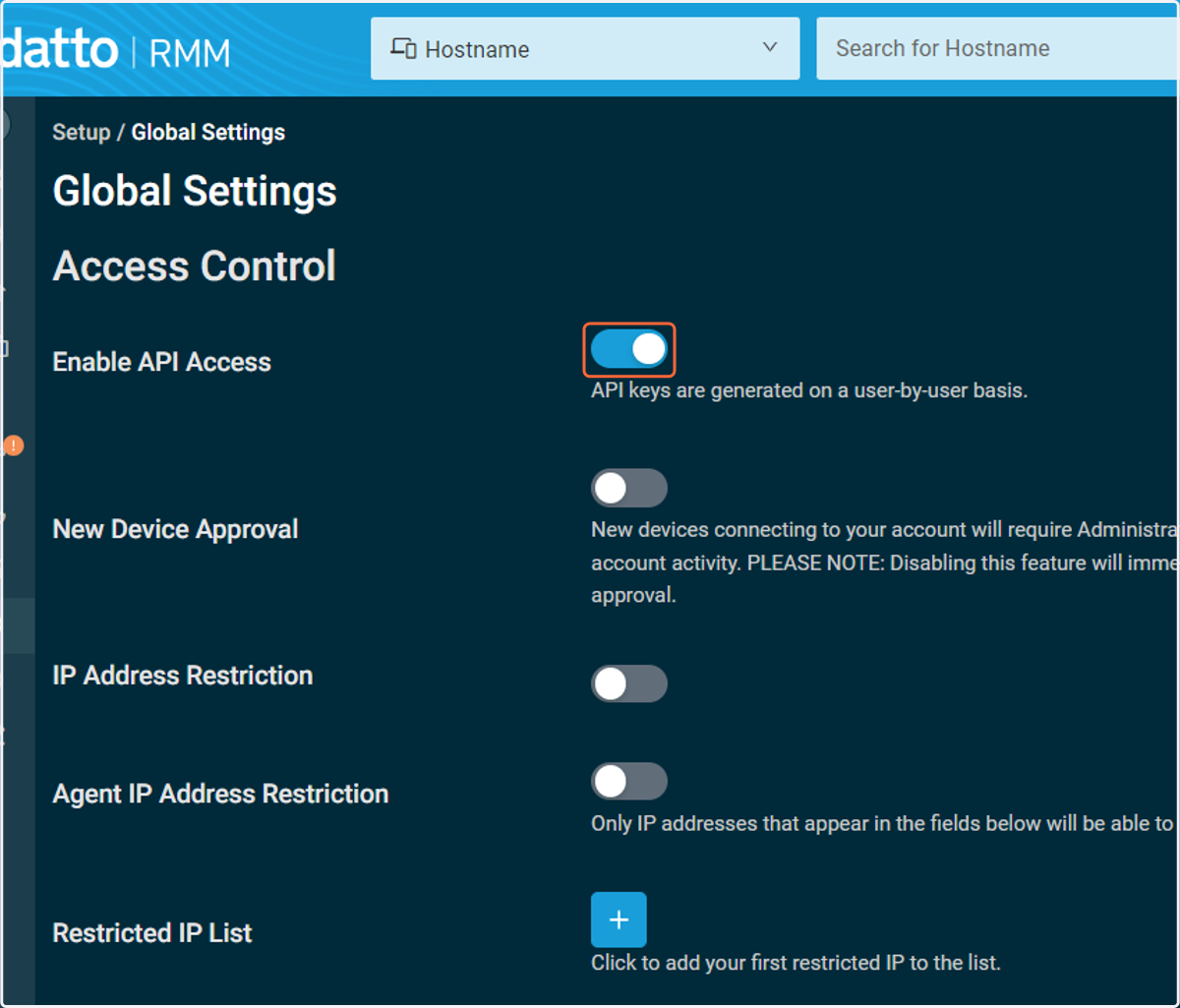Click the datto RMM logo
Viewport: 1180px width, 1008px height.
coord(116,49)
